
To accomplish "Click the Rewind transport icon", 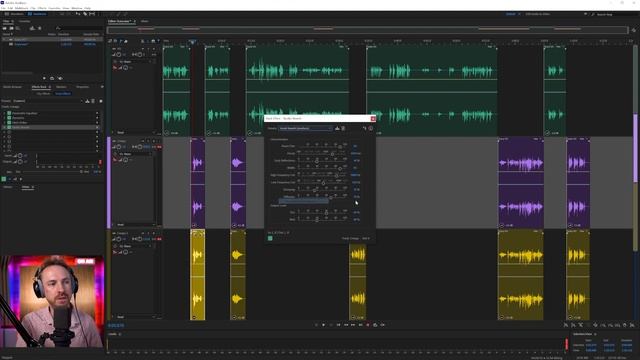I will [346, 325].
